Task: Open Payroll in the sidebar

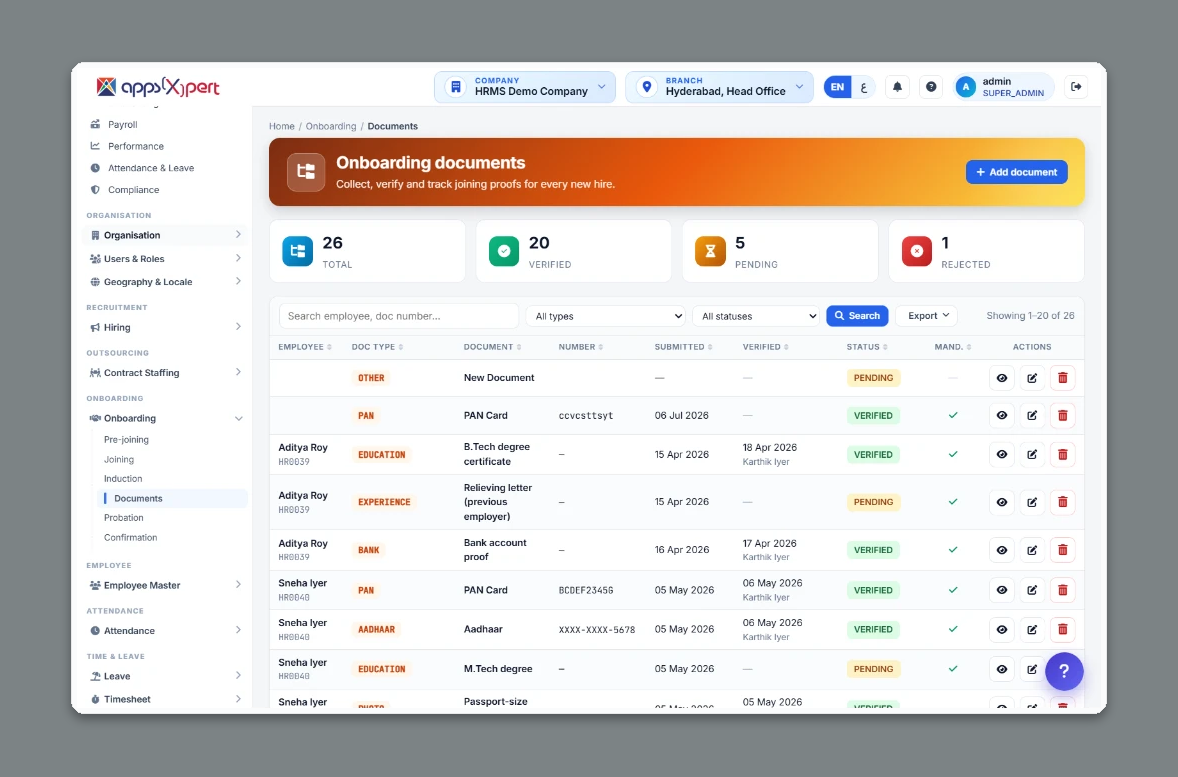Action: pyautogui.click(x=122, y=125)
